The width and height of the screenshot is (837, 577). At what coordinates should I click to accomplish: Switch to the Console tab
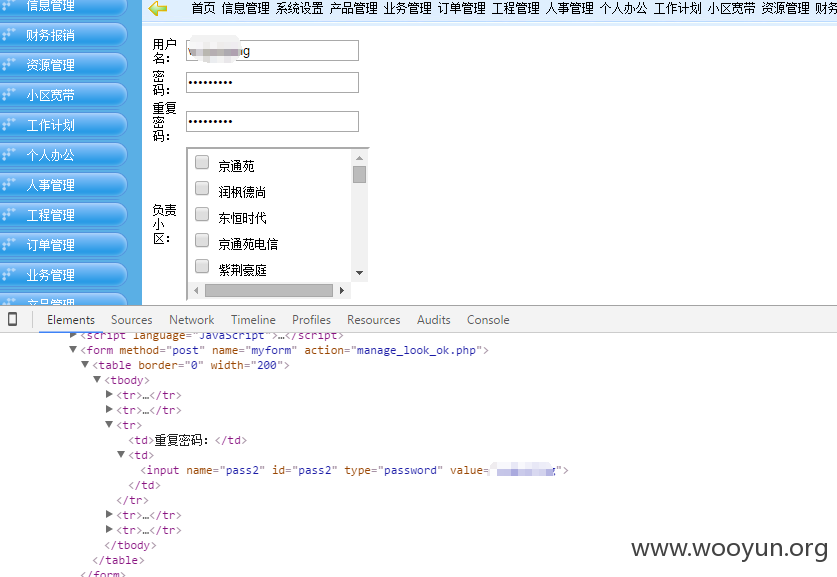click(x=488, y=320)
